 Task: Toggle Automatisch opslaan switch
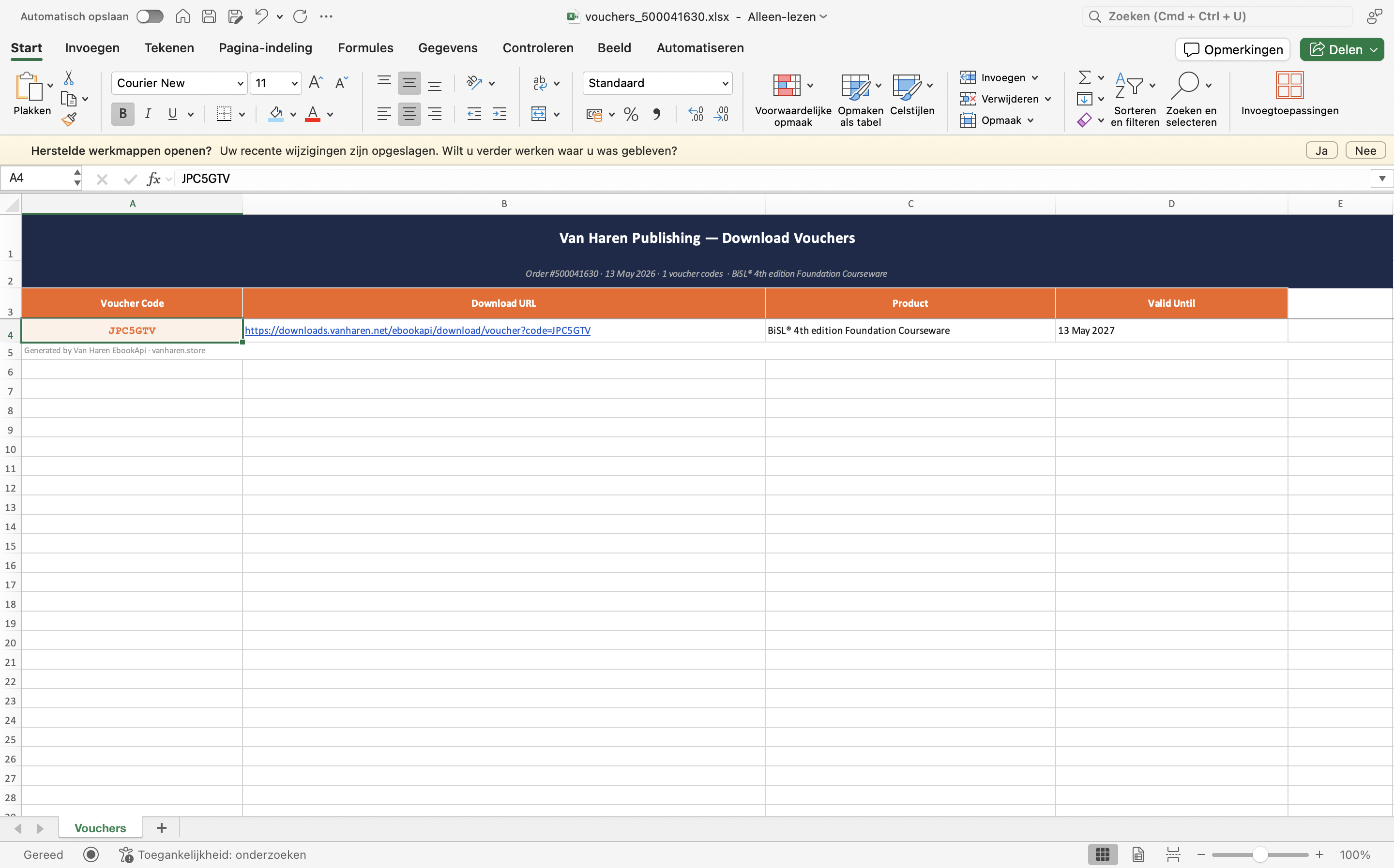point(150,16)
